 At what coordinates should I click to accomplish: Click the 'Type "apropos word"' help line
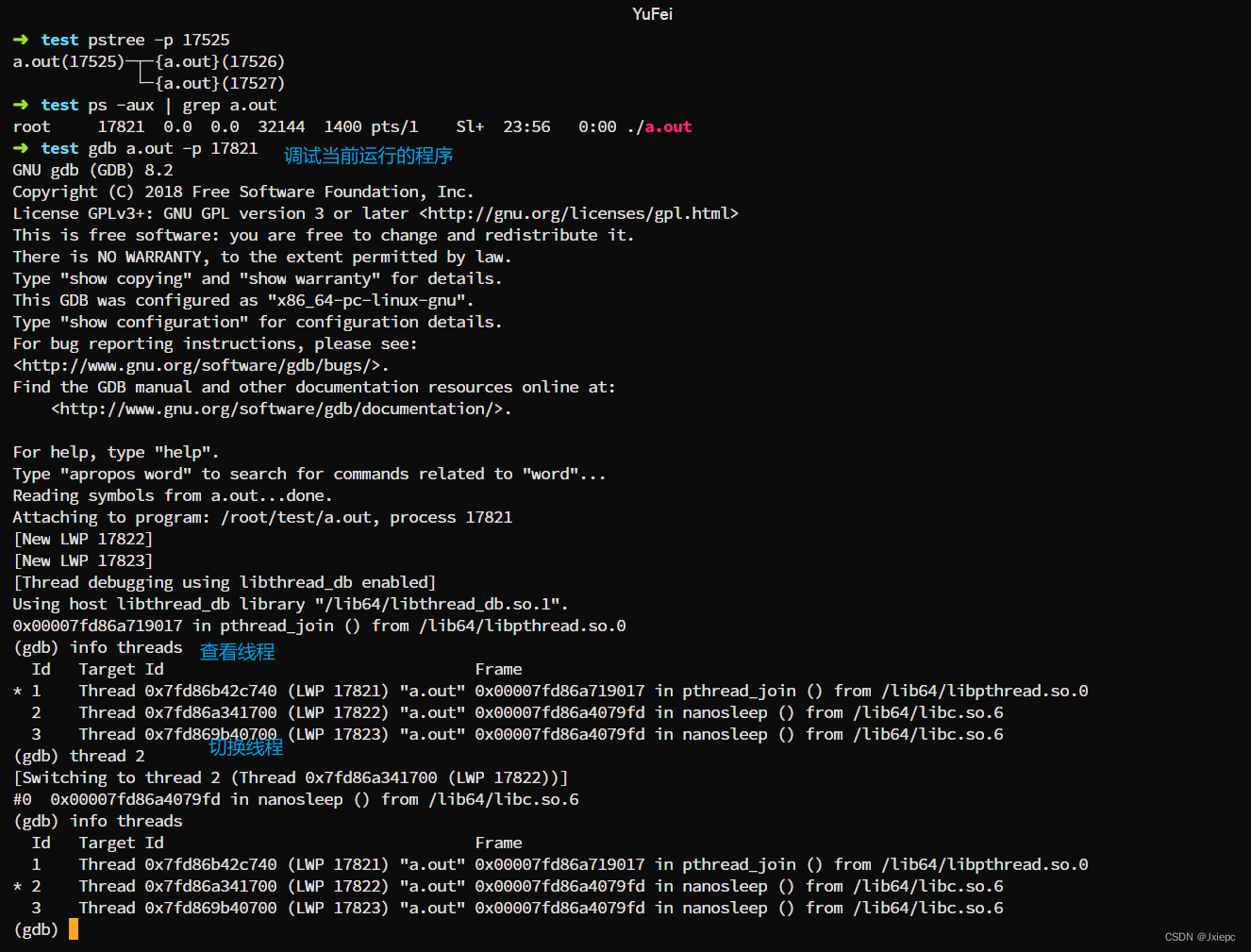(x=309, y=474)
